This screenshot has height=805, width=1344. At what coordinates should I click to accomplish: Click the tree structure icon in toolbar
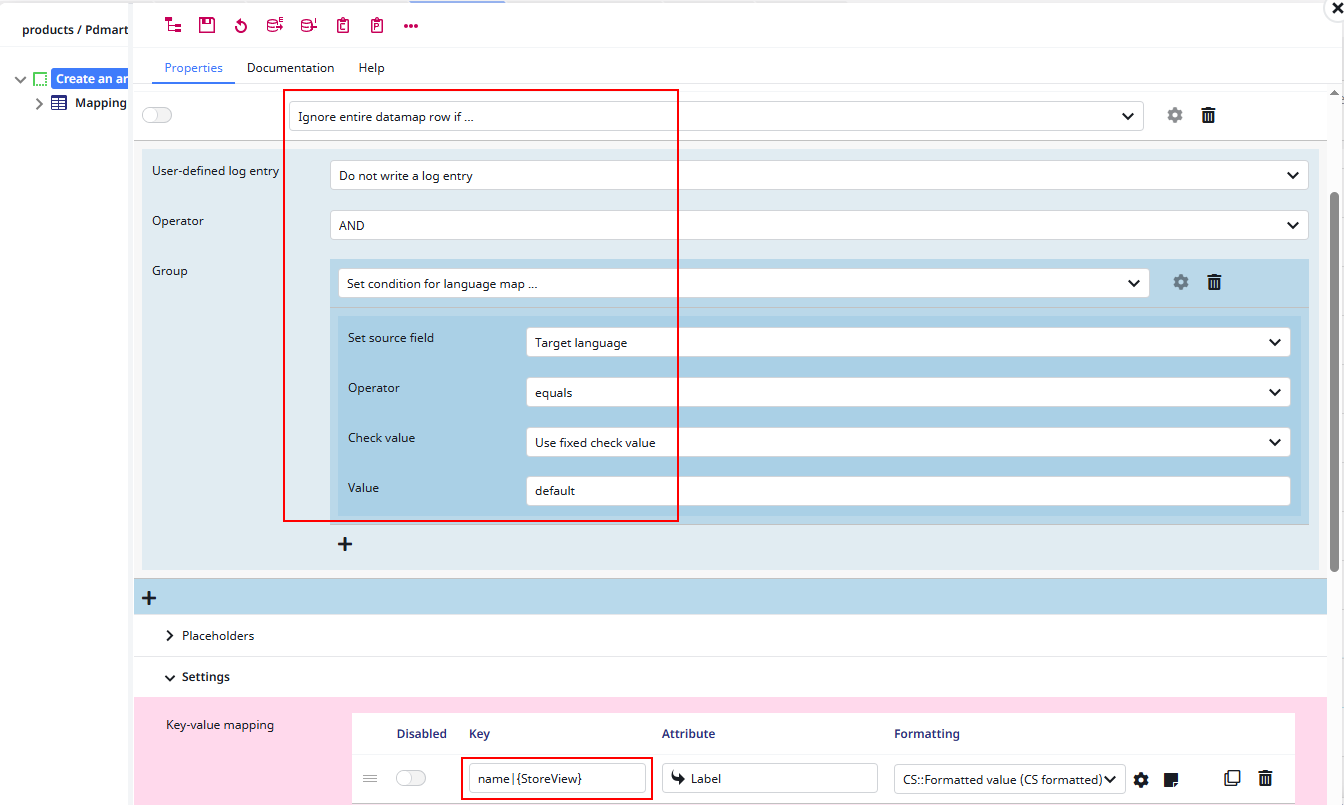[x=174, y=25]
